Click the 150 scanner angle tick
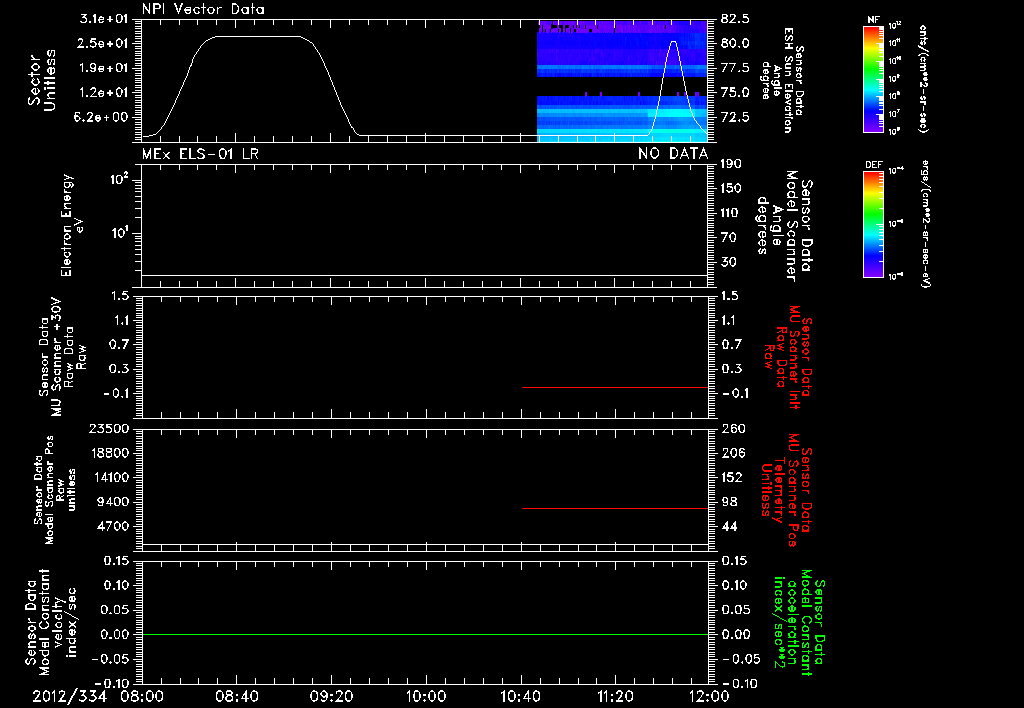The image size is (1024, 708). click(731, 189)
